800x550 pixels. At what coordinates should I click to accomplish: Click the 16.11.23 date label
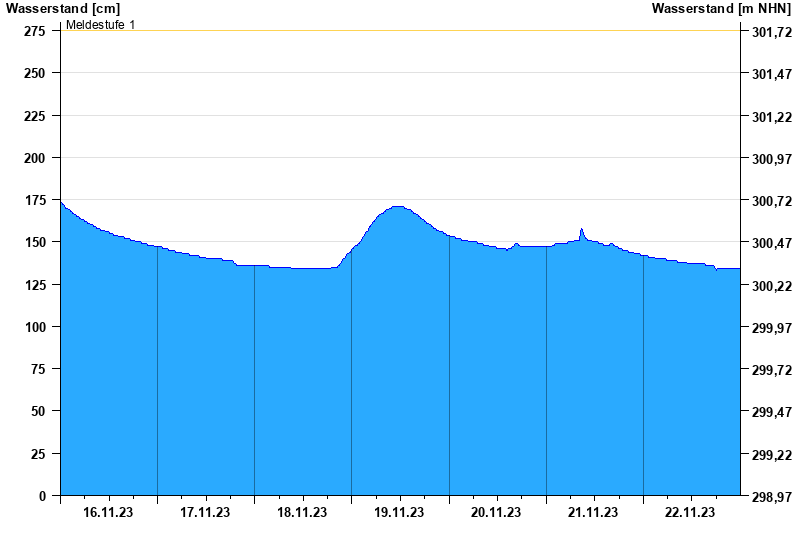pyautogui.click(x=108, y=512)
